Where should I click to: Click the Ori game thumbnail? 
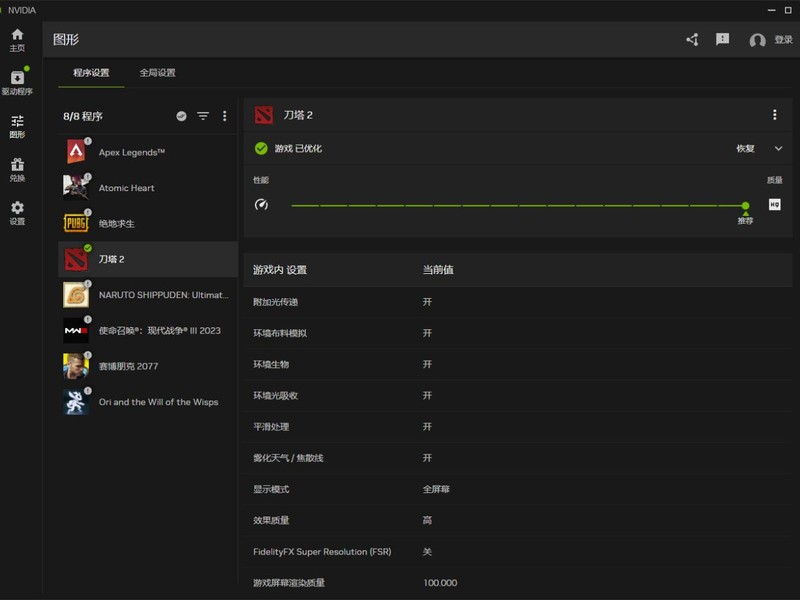76,402
